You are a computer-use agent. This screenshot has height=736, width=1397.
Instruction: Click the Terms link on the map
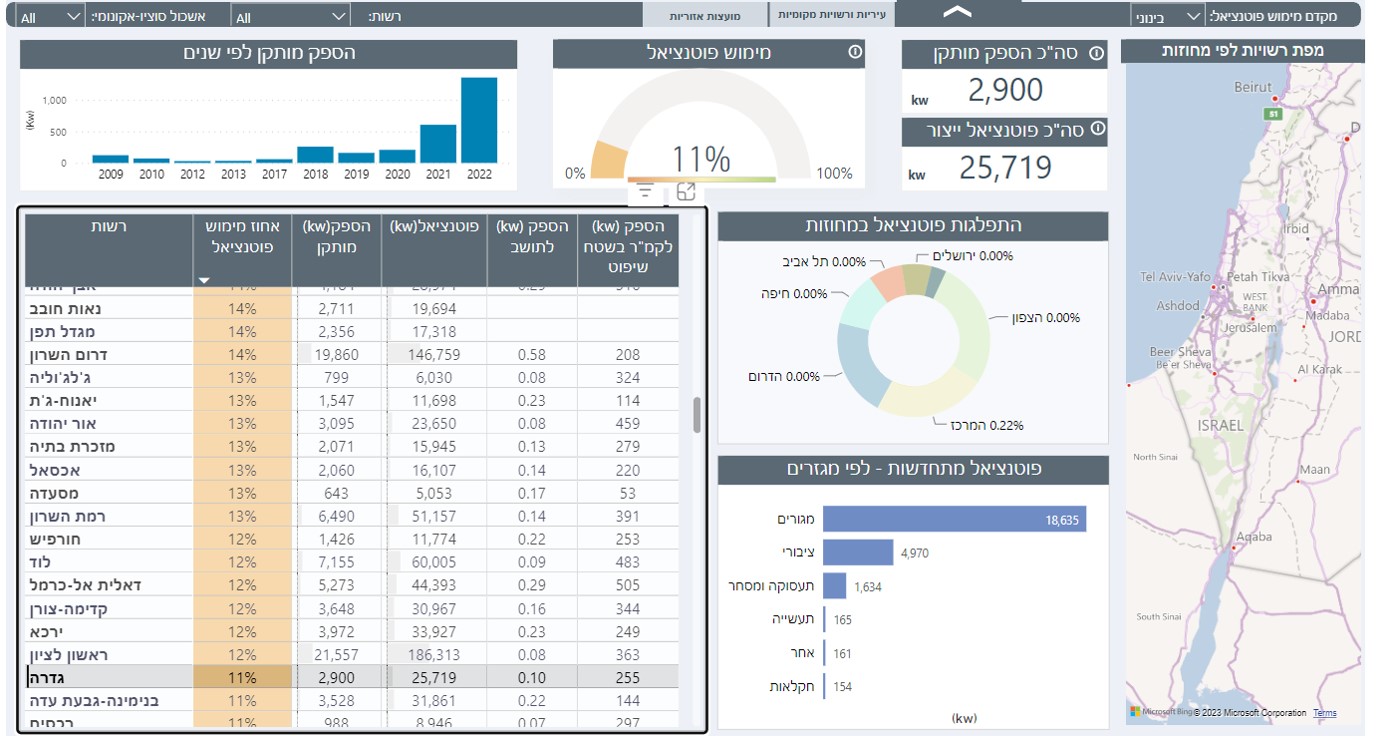pos(1324,713)
